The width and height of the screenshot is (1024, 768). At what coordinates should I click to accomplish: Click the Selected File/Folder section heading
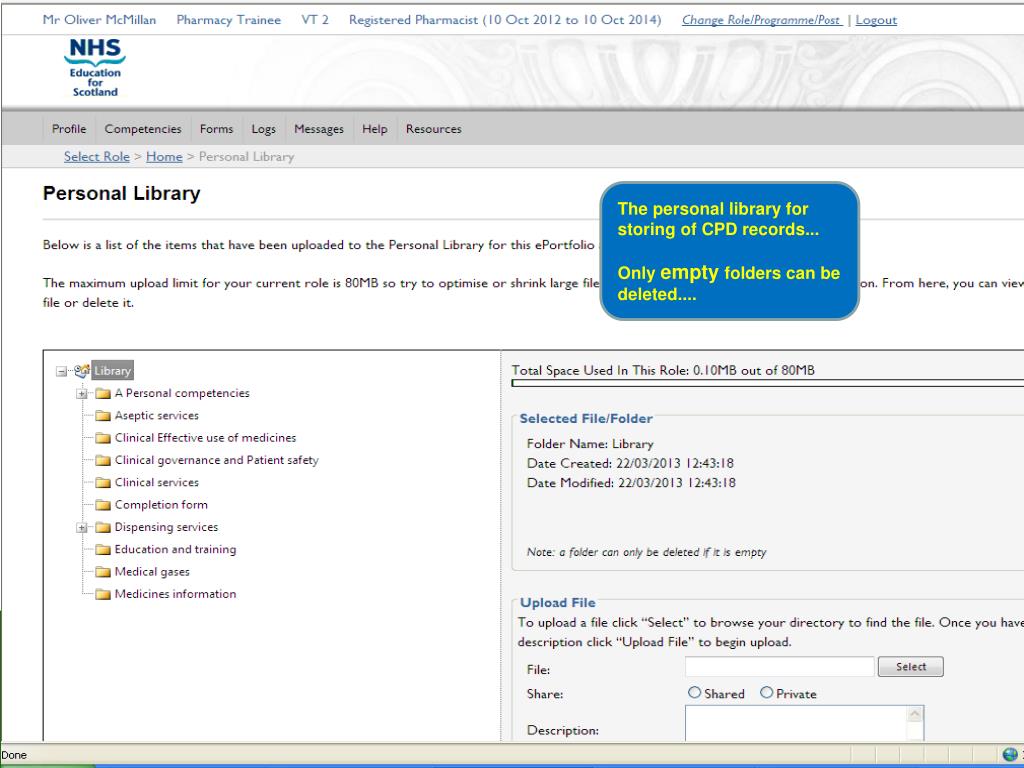coord(586,419)
